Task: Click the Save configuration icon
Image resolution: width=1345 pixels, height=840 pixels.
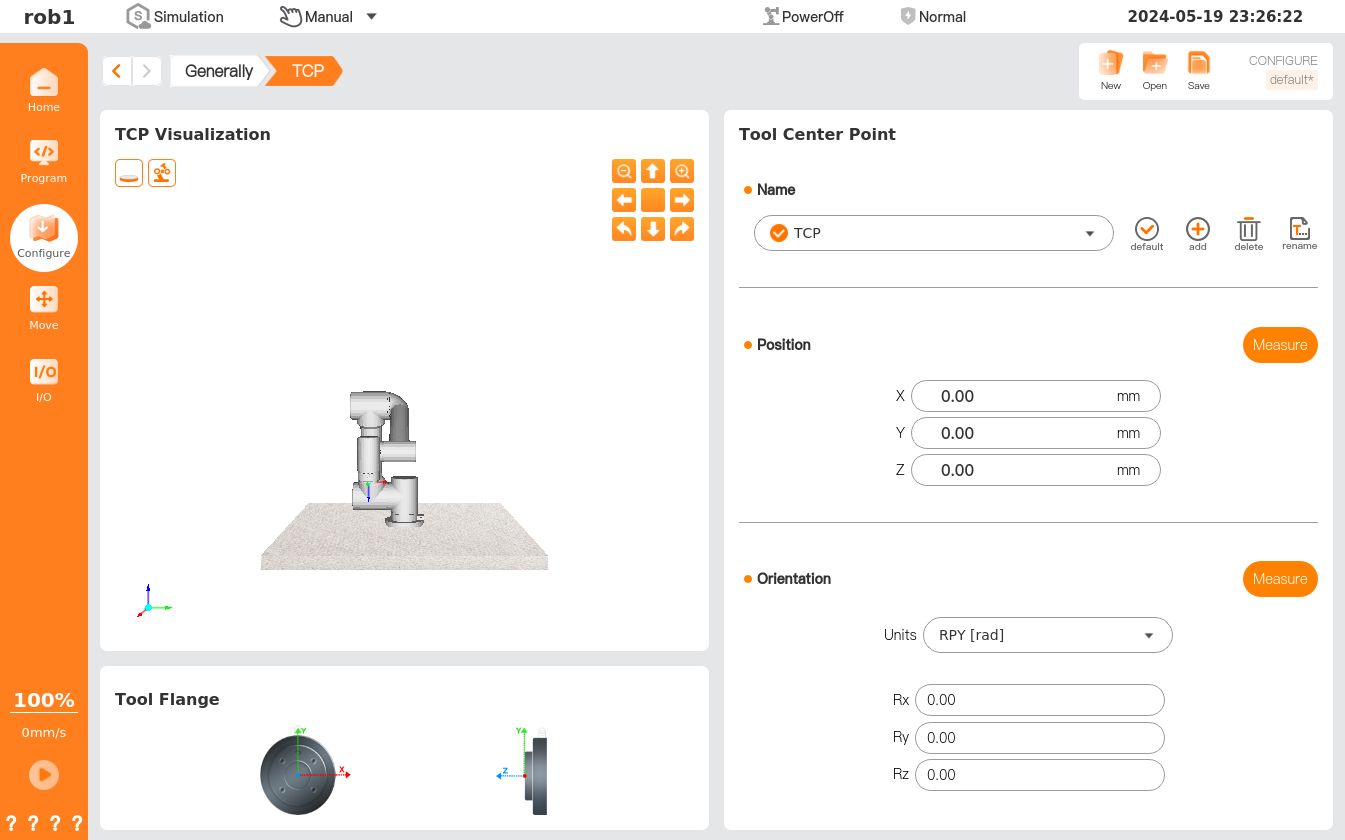Action: point(1198,66)
